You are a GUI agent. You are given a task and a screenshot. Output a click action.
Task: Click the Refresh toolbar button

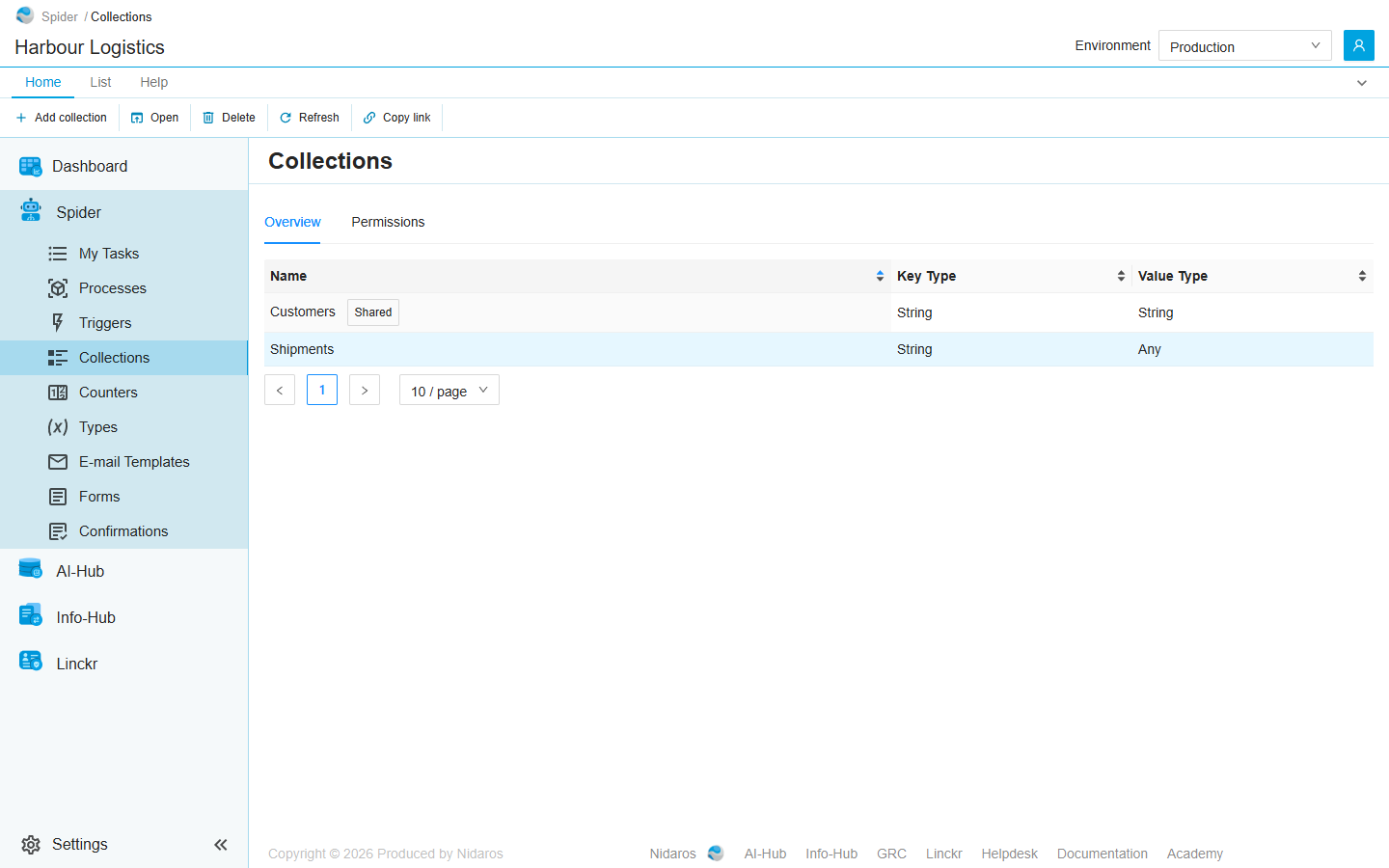click(310, 118)
